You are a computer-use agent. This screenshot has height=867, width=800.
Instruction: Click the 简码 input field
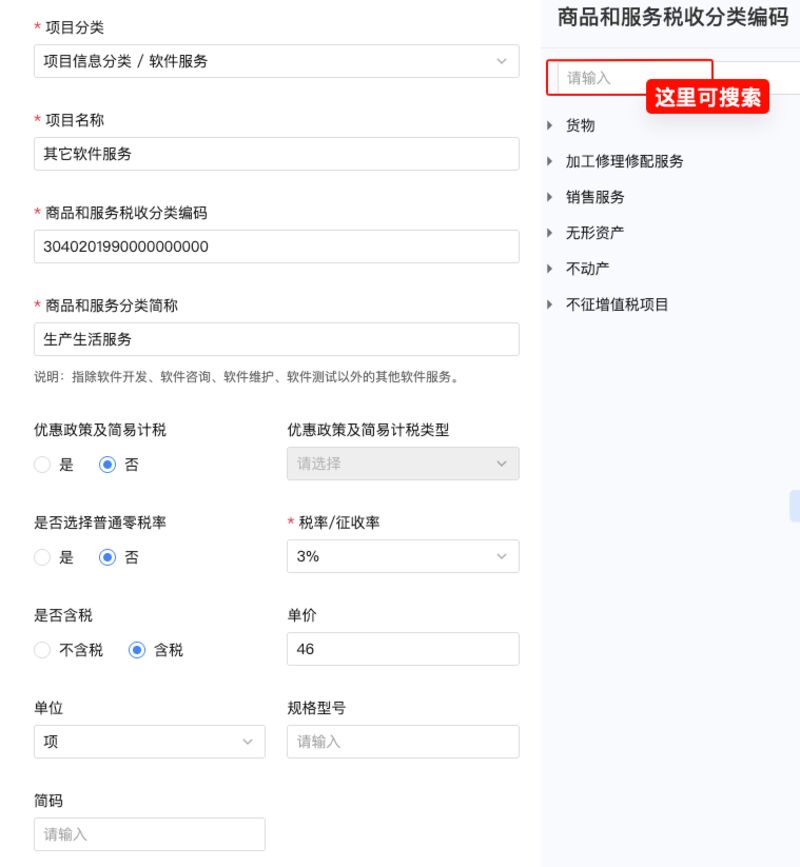(149, 834)
